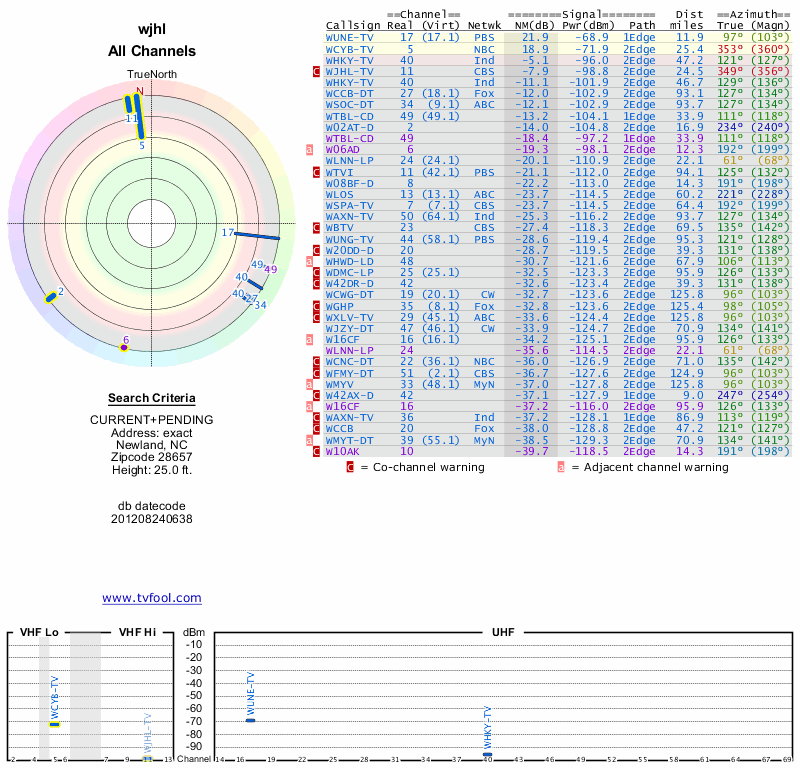This screenshot has height=768, width=800.
Task: Click the co-channel warning icon beside WBTV
Action: tap(317, 228)
